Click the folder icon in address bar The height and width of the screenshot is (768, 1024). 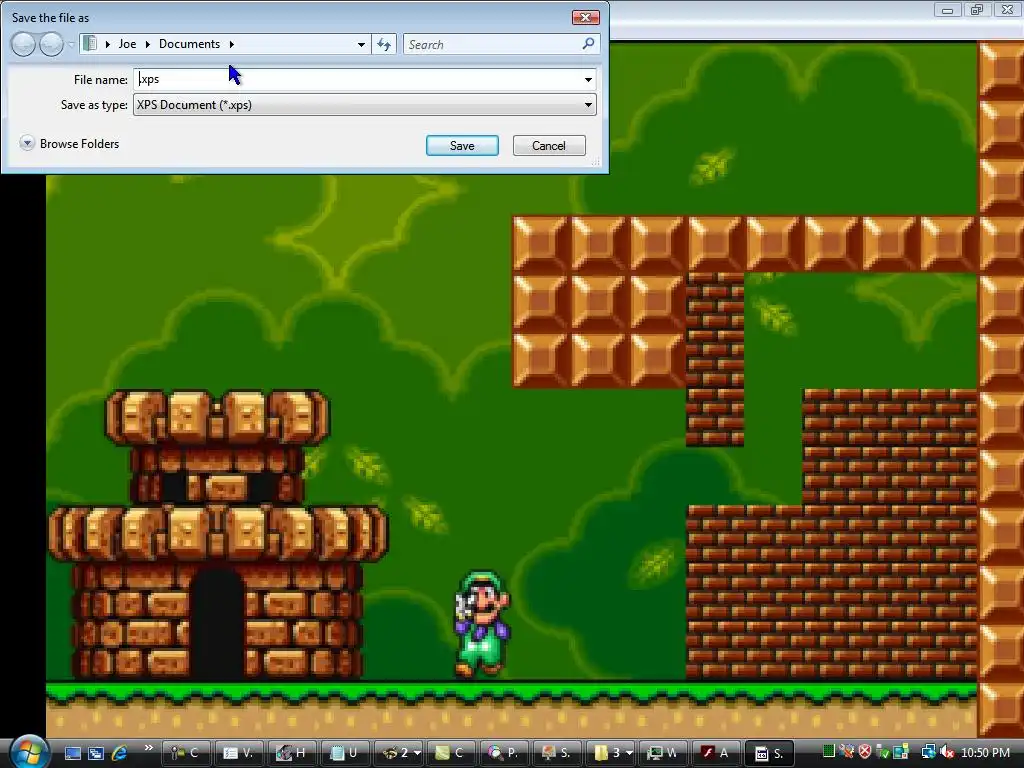tap(90, 44)
